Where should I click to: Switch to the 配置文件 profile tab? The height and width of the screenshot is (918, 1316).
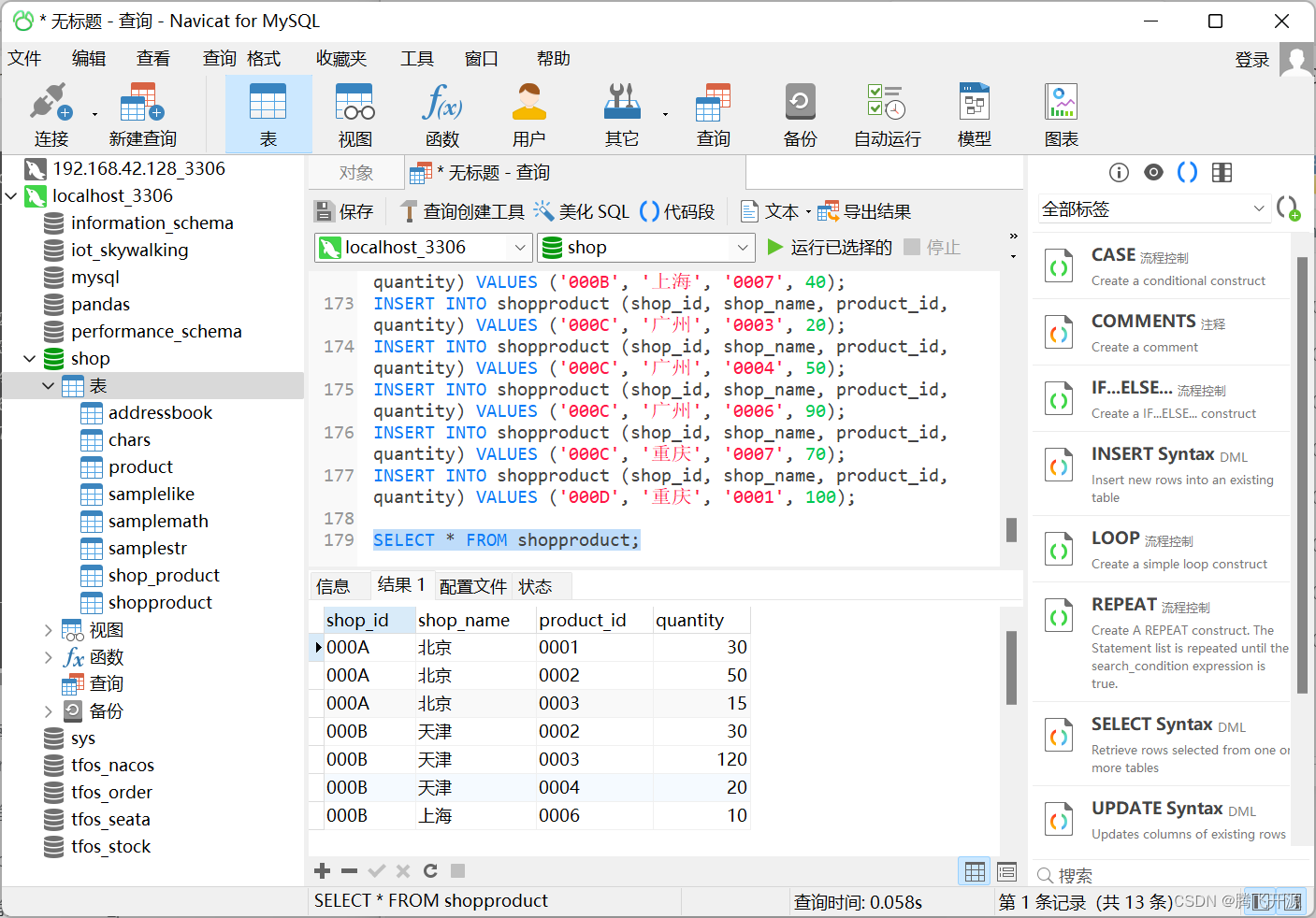472,586
